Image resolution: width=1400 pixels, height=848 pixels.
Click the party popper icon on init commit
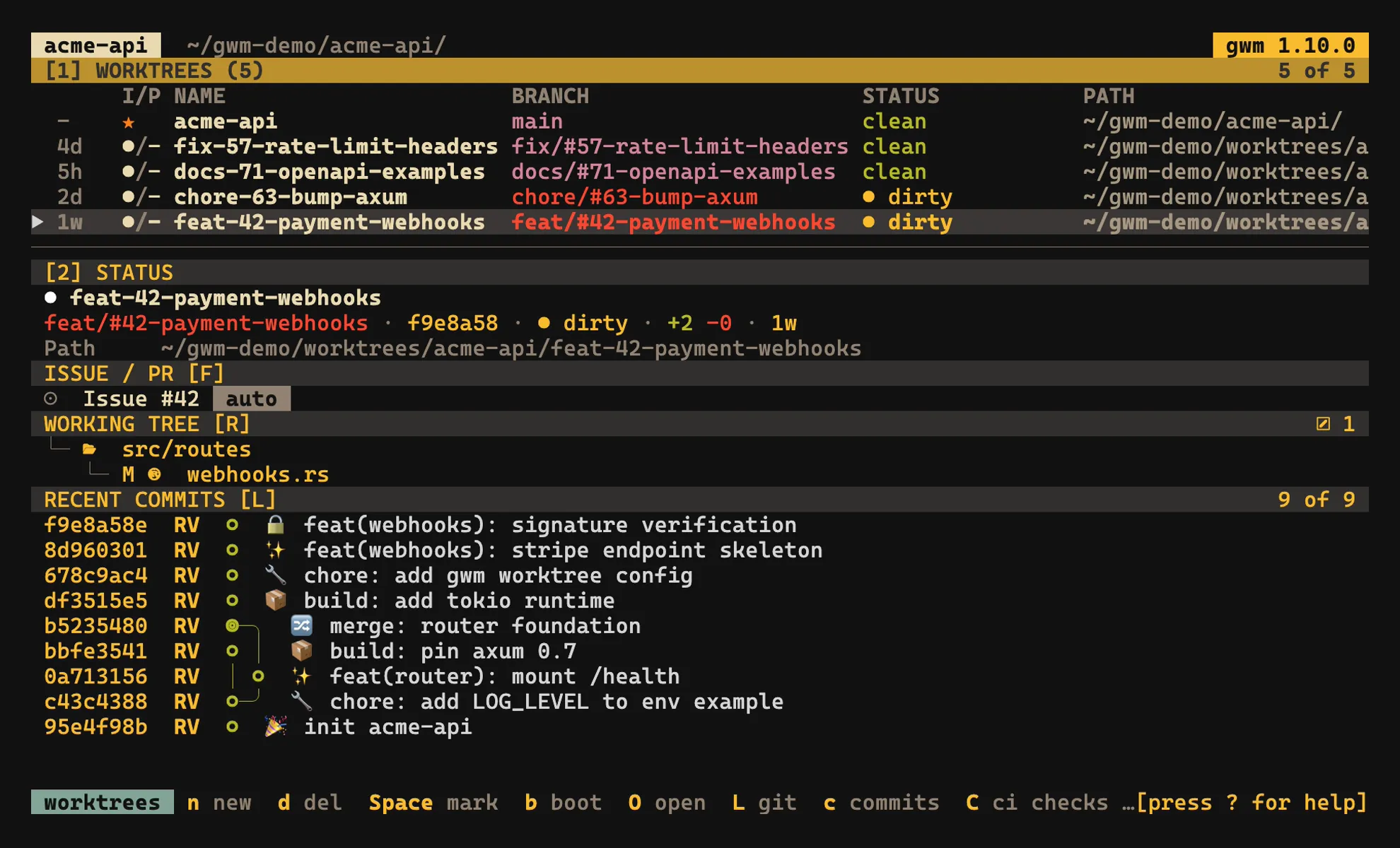pos(275,726)
